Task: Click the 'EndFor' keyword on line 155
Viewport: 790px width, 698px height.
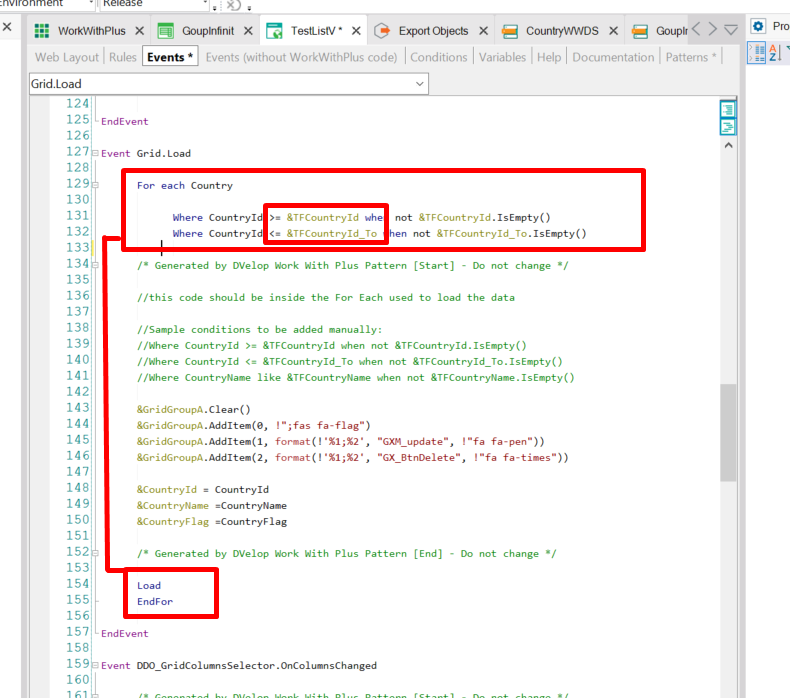Action: tap(155, 602)
